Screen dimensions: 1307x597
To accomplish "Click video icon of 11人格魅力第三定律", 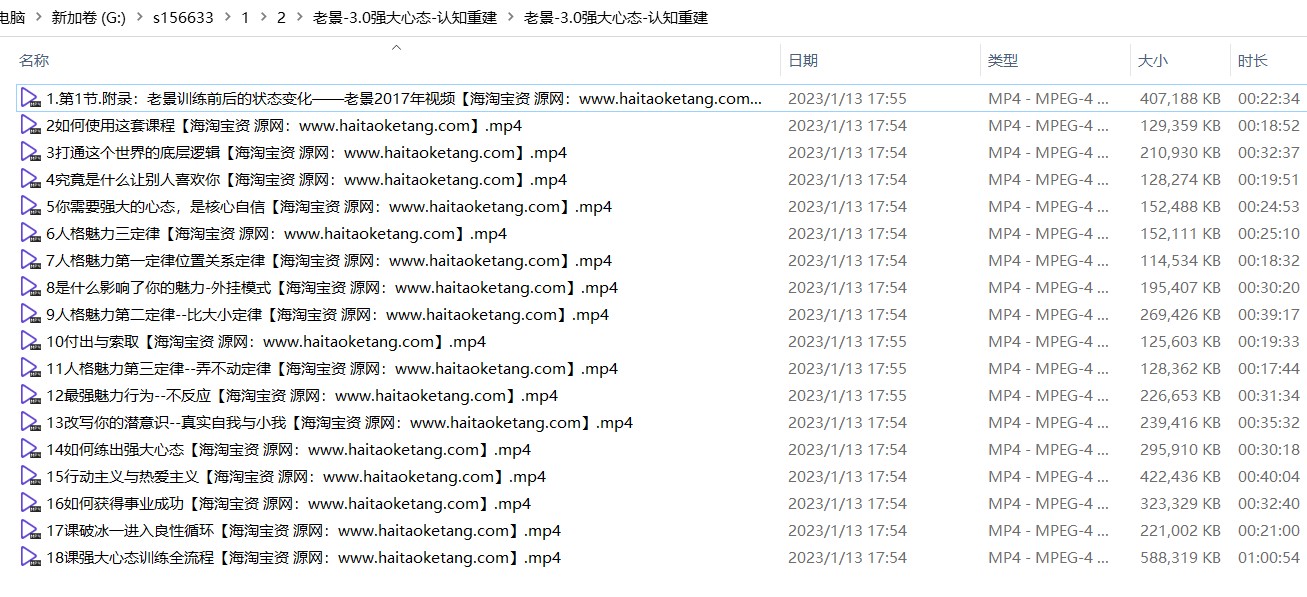I will pyautogui.click(x=30, y=369).
